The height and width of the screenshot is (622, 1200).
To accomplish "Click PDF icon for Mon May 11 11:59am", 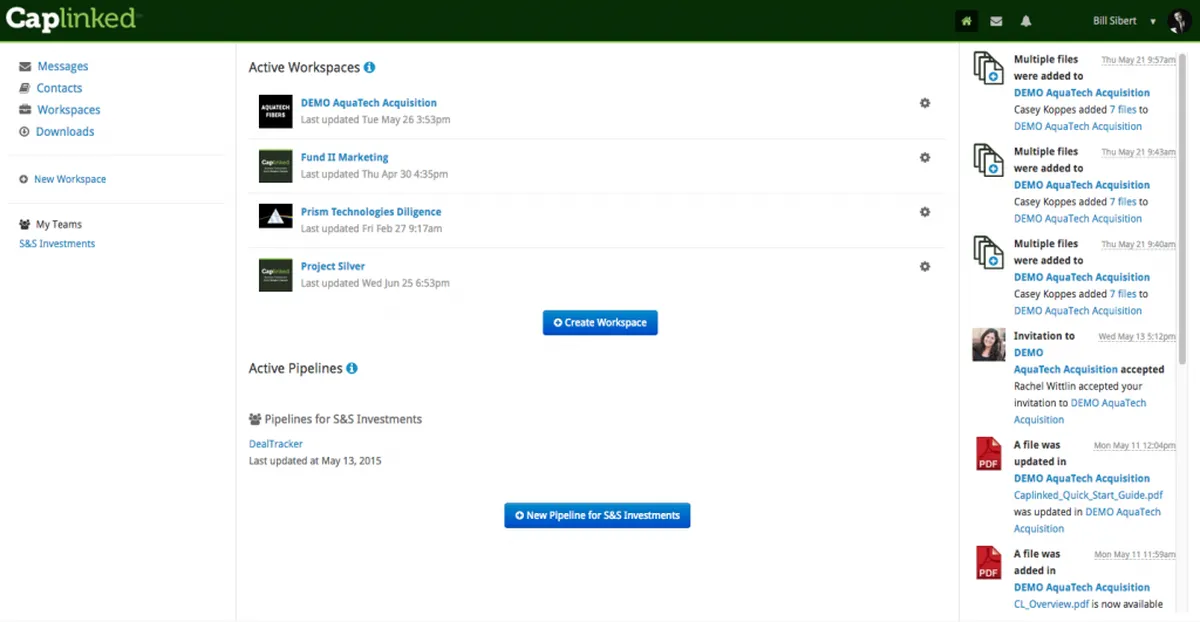I will [x=988, y=563].
